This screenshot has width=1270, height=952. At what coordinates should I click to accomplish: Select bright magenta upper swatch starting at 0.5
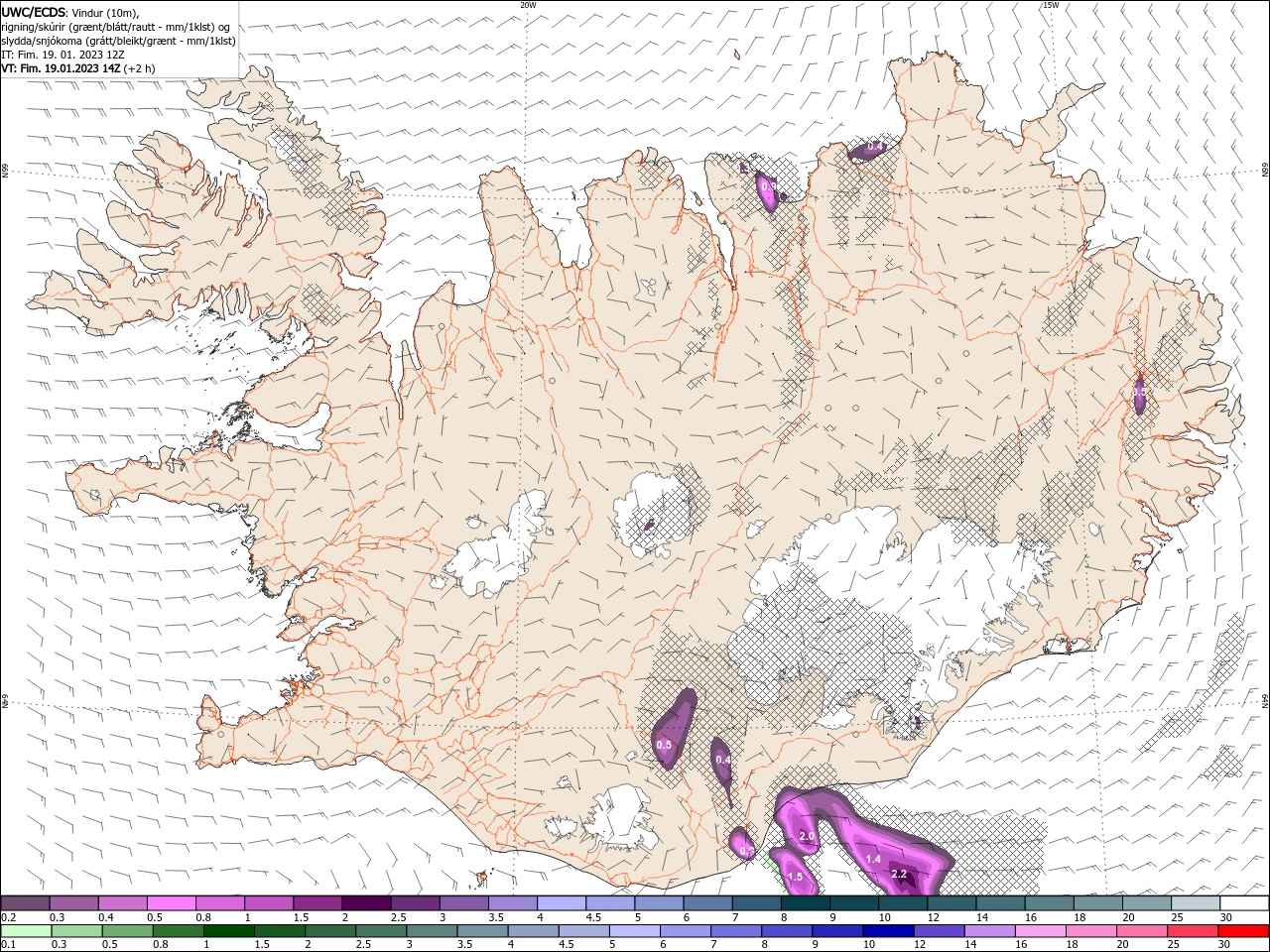click(172, 903)
